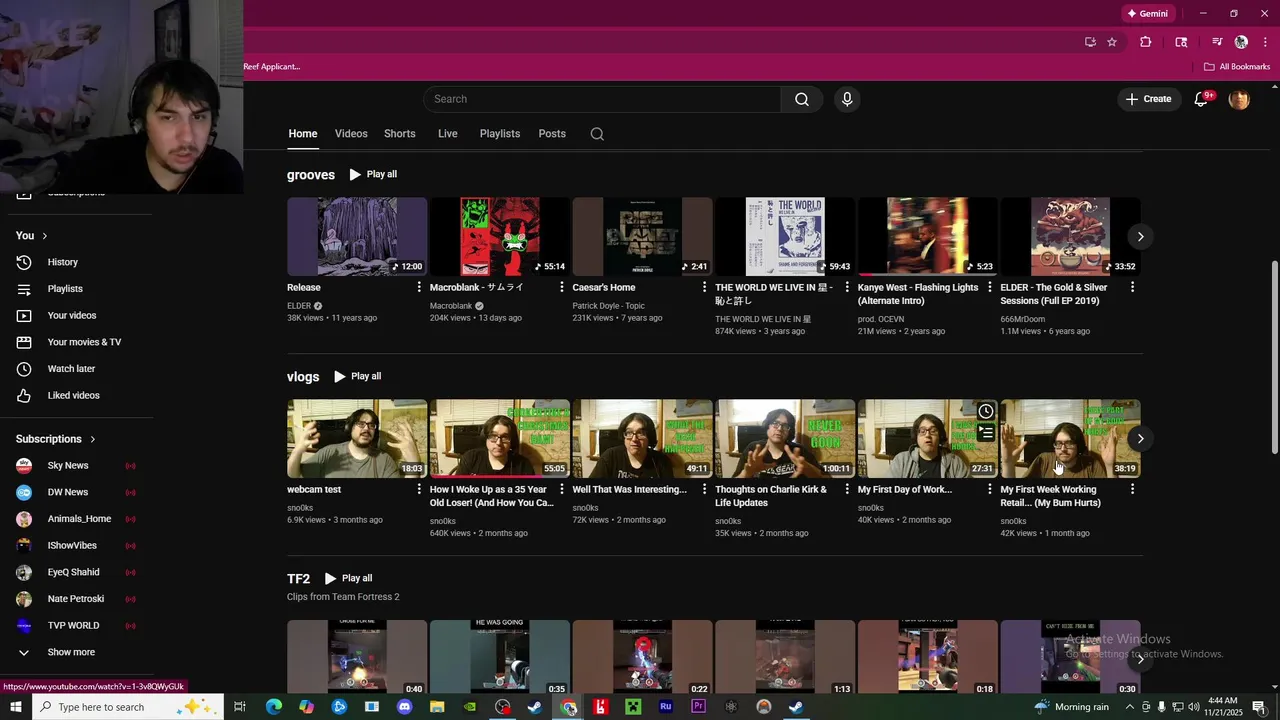Open YouTube account avatar menu

[1239, 99]
